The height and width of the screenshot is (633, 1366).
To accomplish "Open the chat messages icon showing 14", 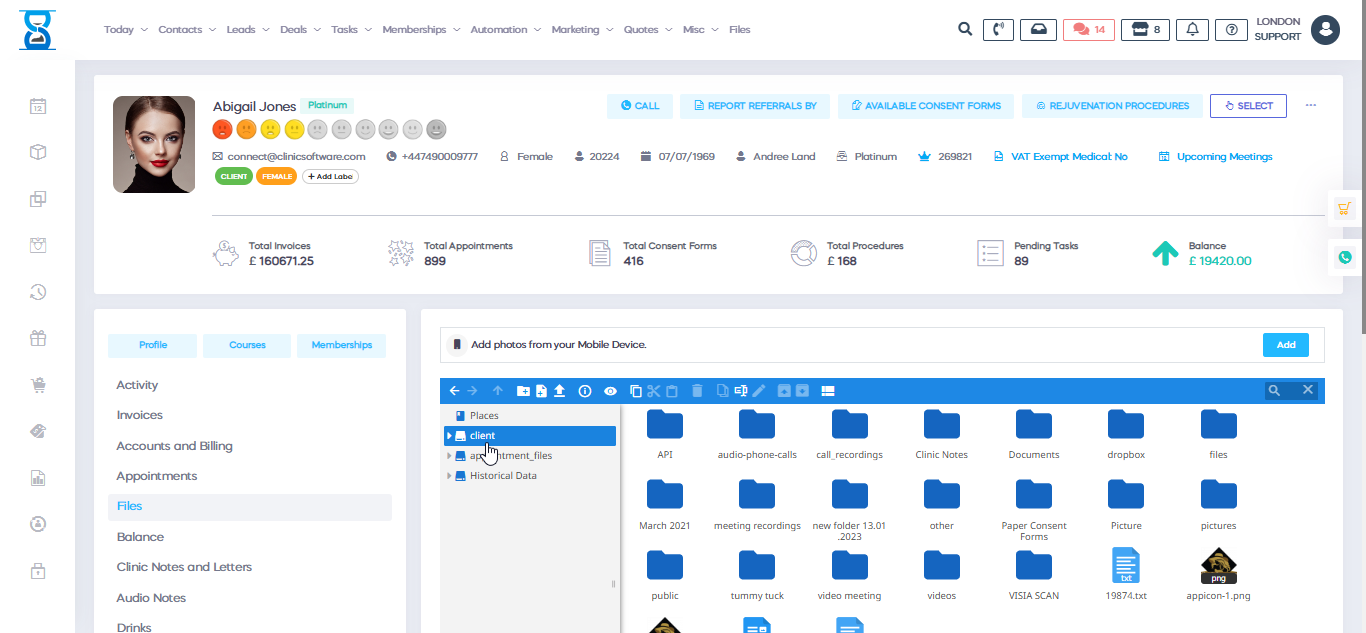I will click(x=1088, y=30).
